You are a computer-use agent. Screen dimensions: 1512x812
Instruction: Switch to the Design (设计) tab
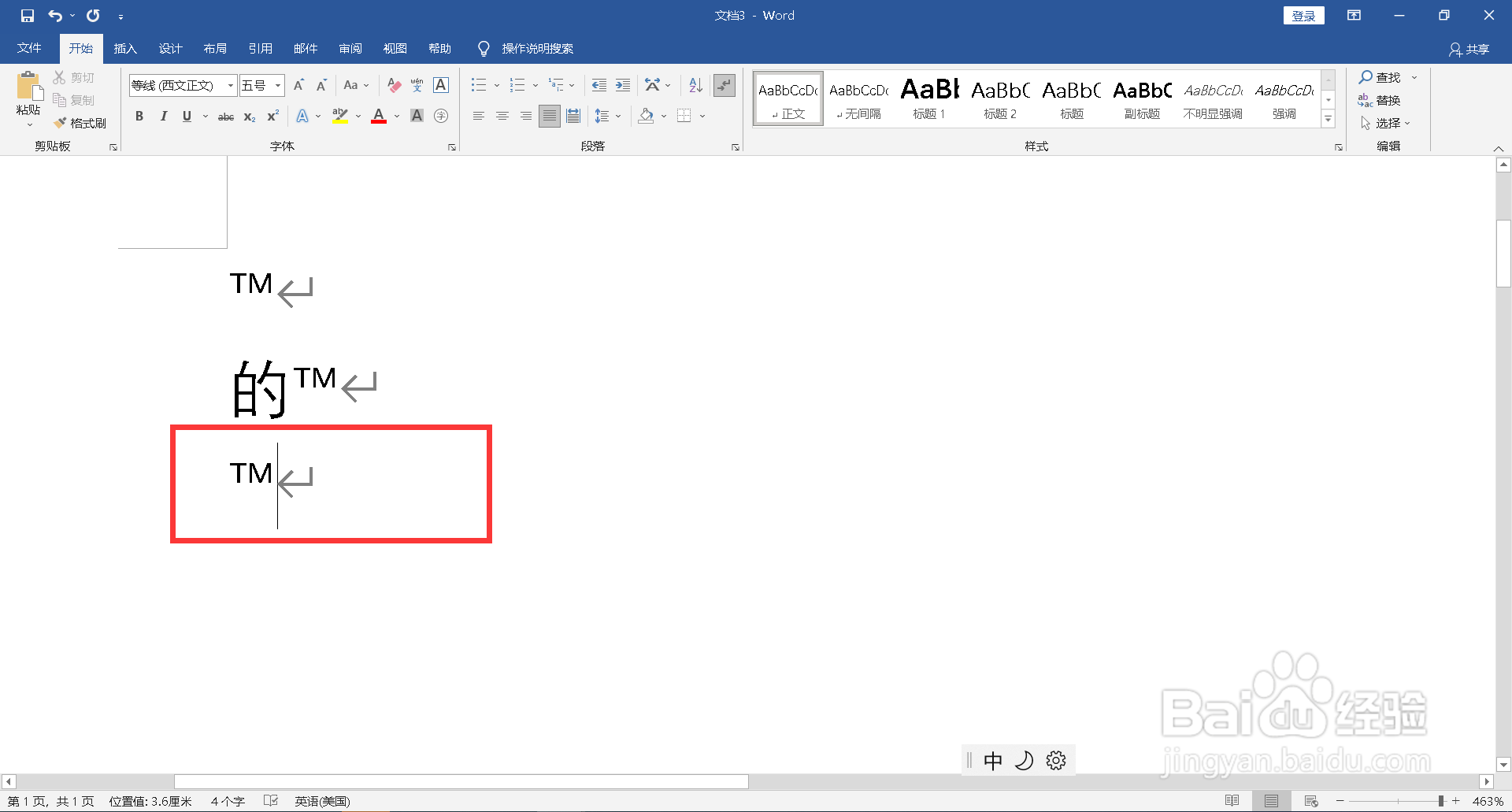pyautogui.click(x=170, y=49)
